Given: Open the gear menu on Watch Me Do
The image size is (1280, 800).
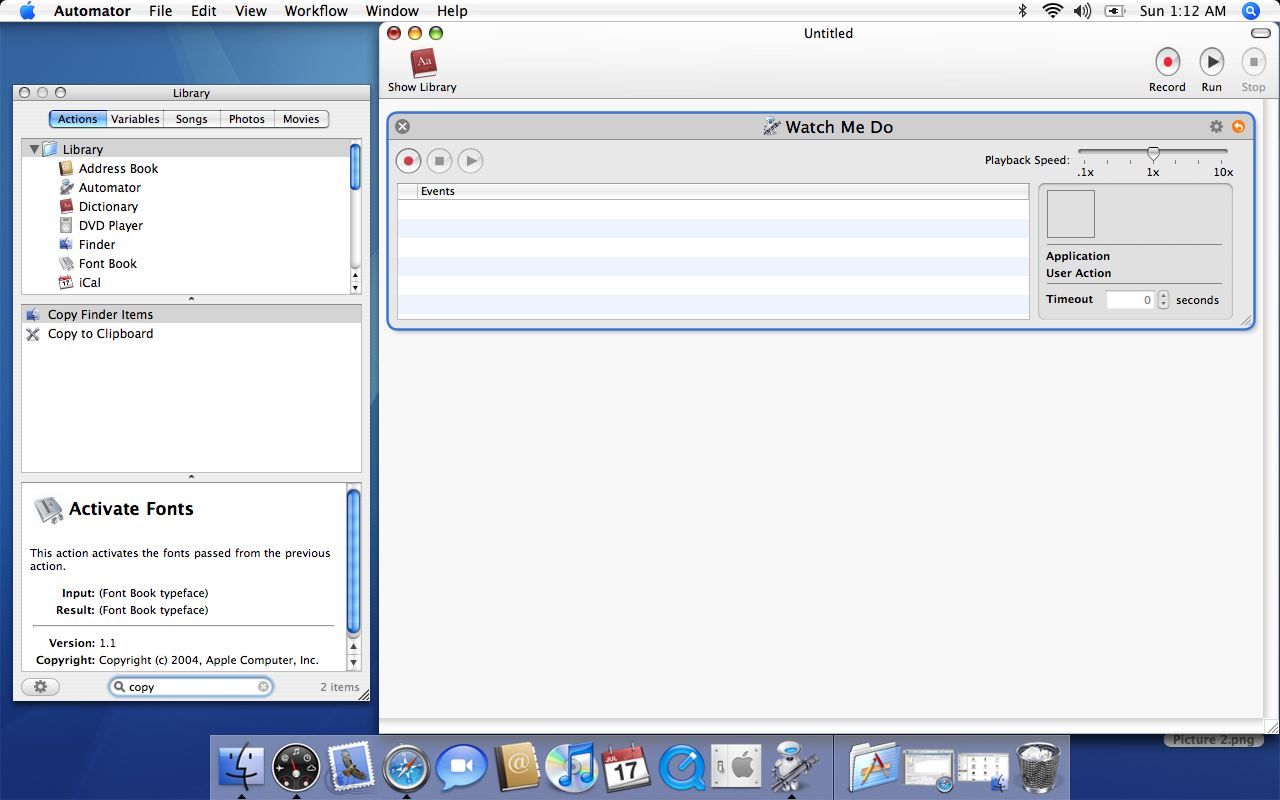Looking at the screenshot, I should point(1216,126).
